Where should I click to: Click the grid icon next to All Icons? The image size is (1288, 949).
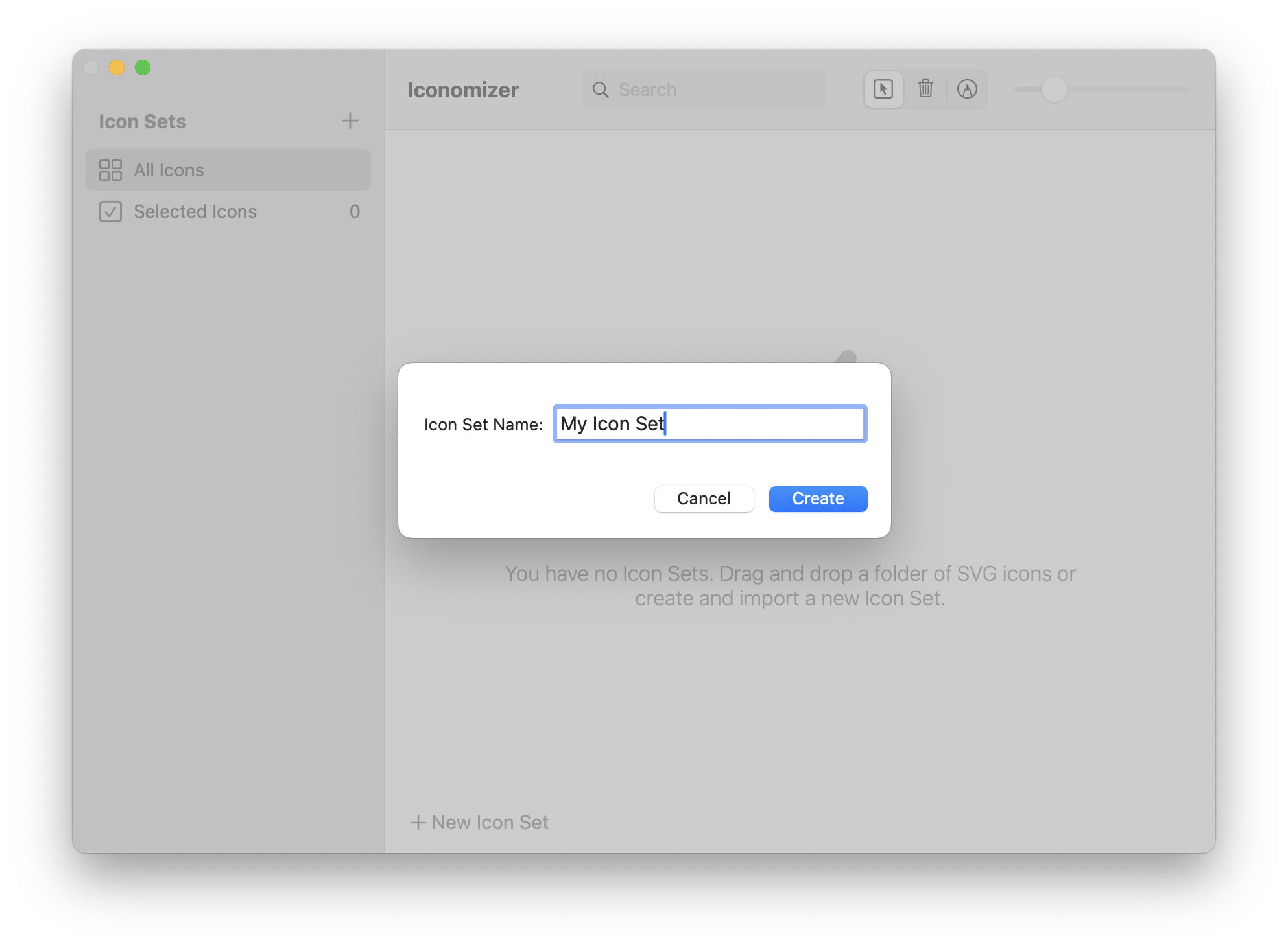coord(111,170)
